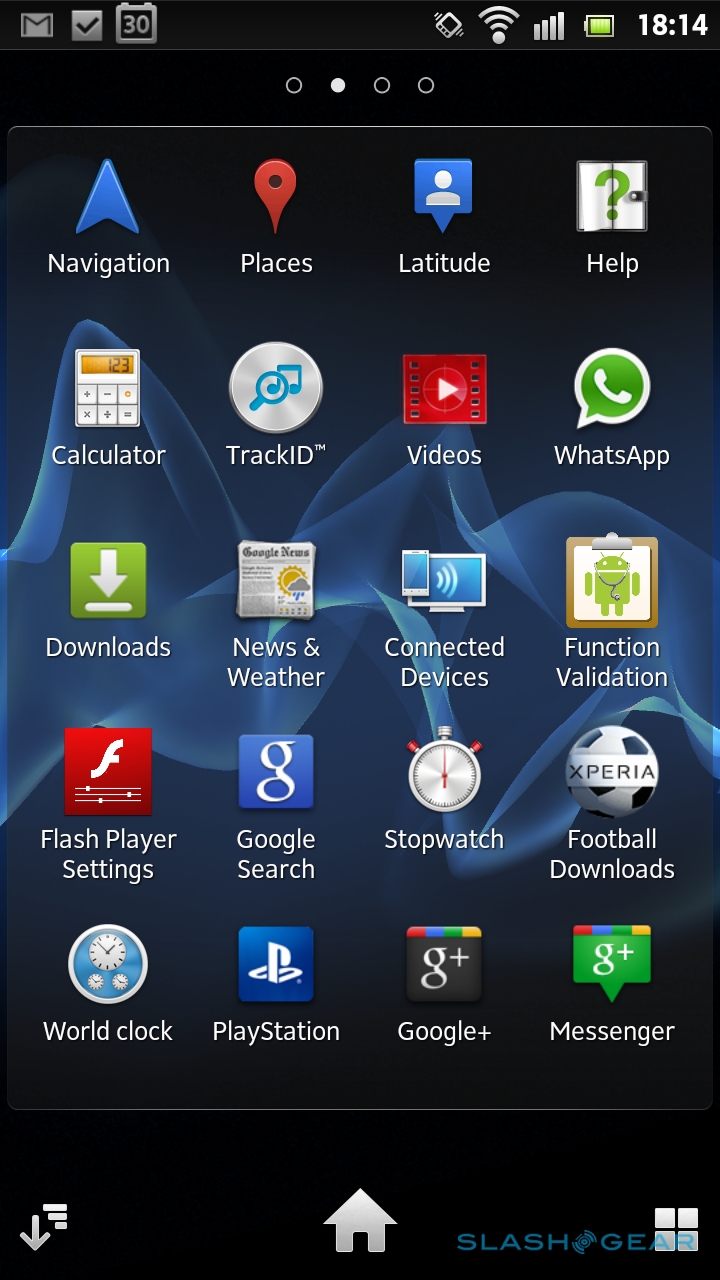Tap the cellular signal bars icon
The height and width of the screenshot is (1280, 720).
[549, 25]
